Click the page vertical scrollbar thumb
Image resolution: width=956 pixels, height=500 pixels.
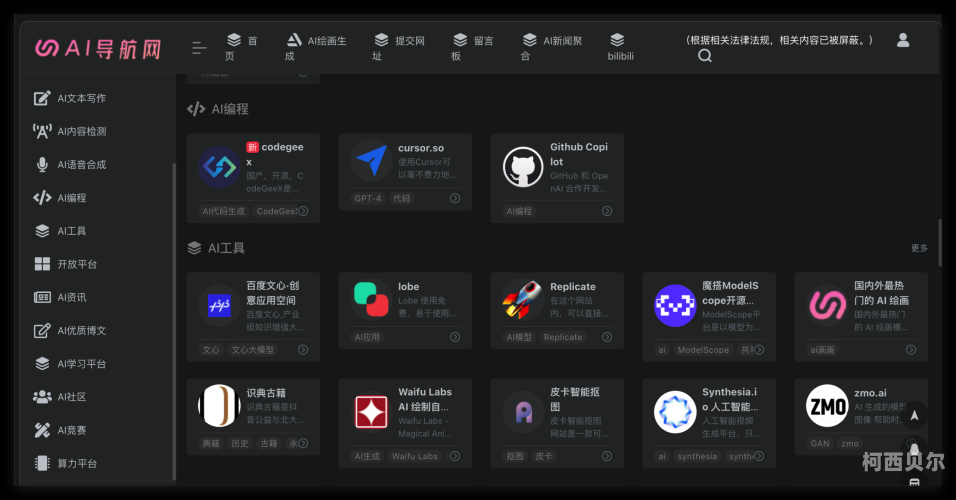click(939, 242)
